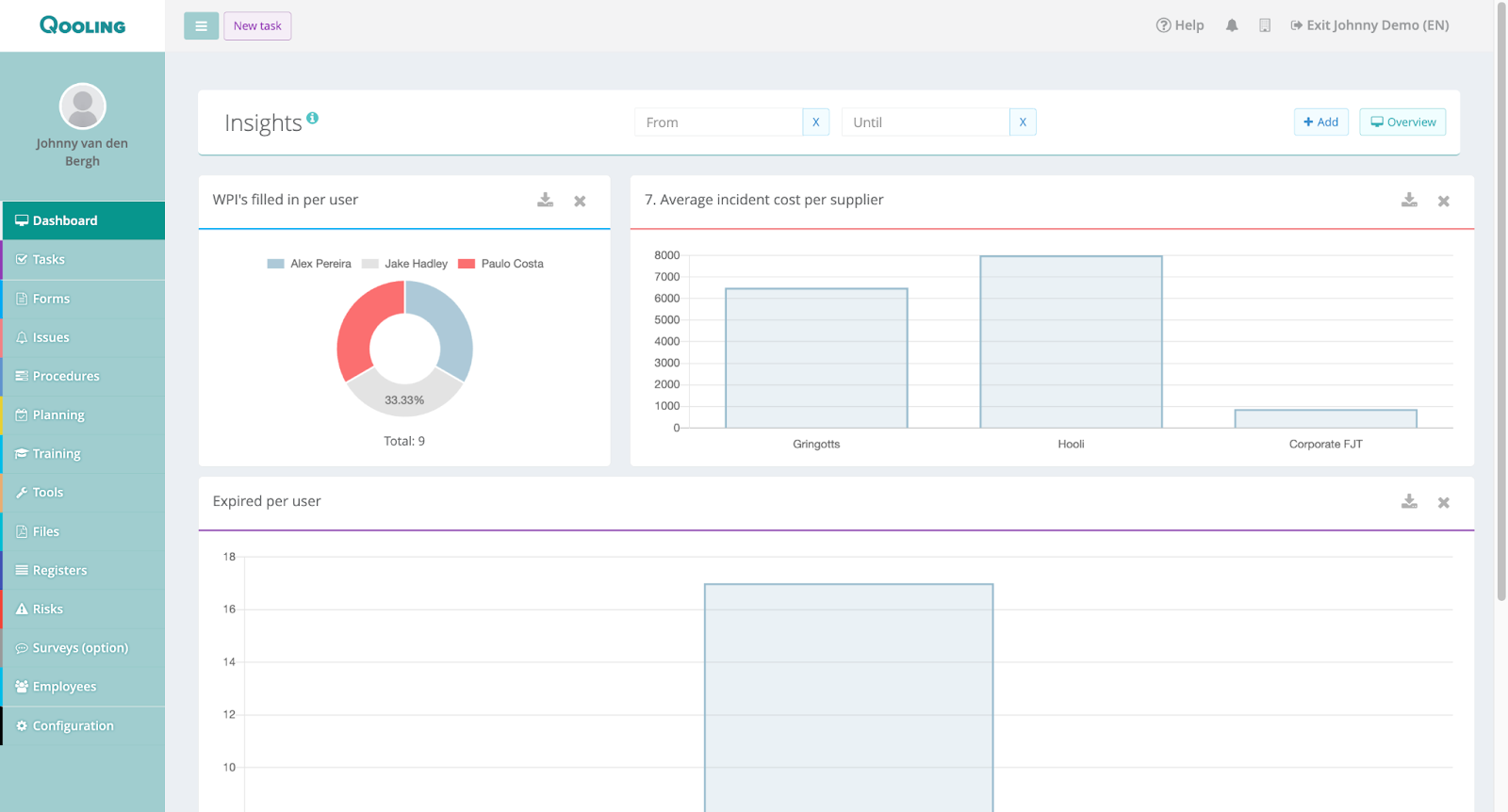Open Procedures in the sidebar
Screen dimensions: 1508x812
coord(83,376)
